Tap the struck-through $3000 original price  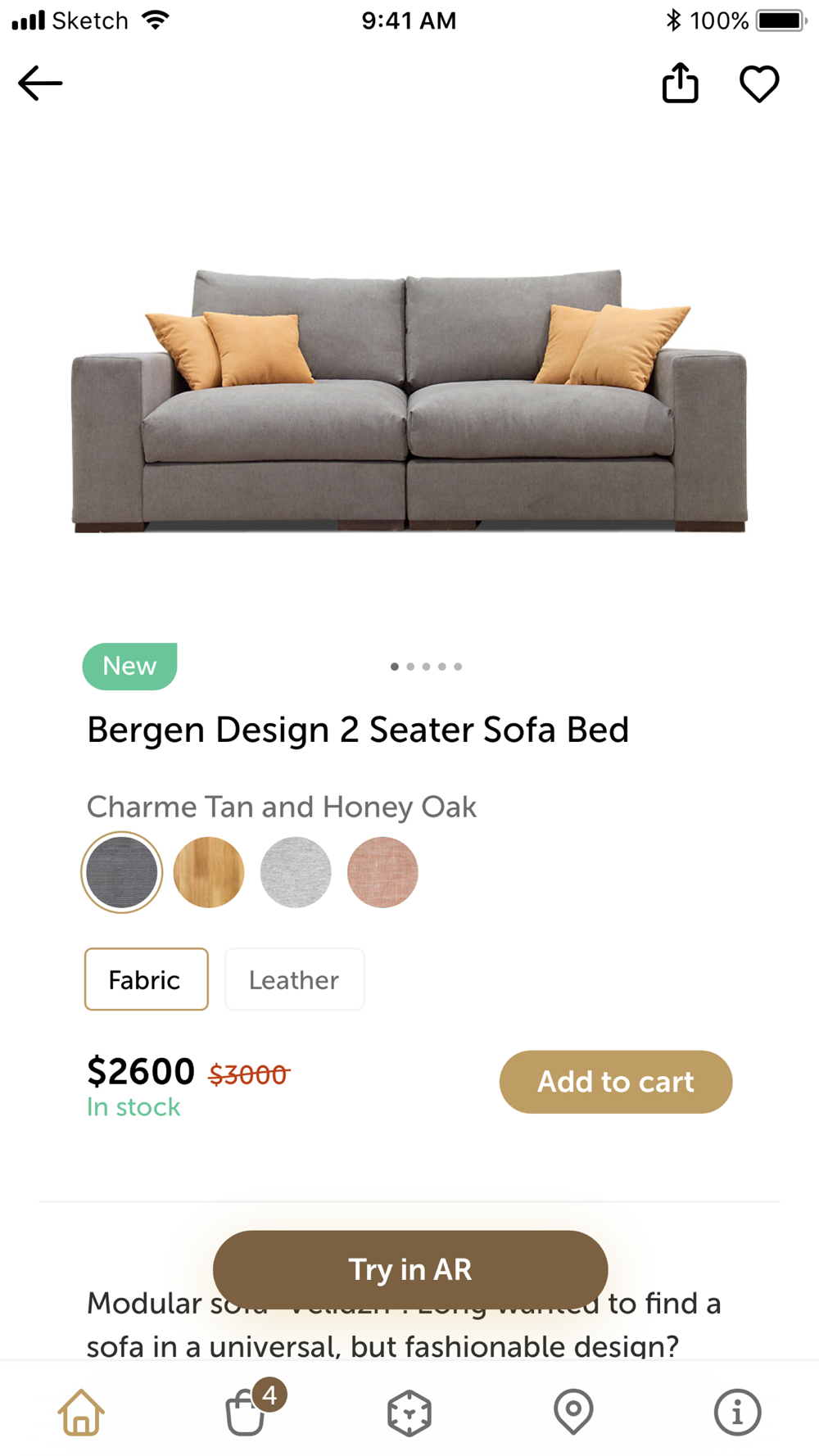coord(249,1074)
